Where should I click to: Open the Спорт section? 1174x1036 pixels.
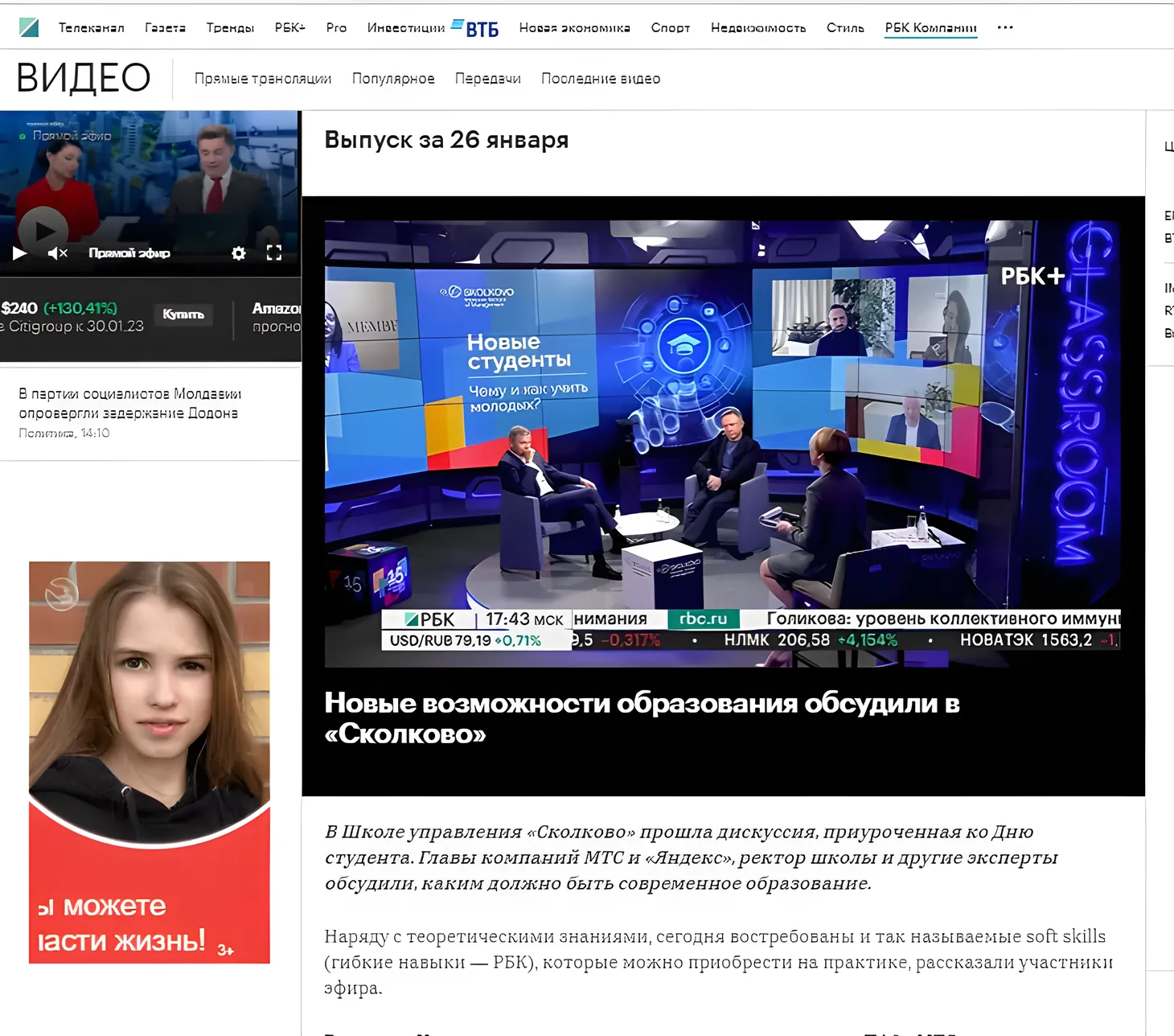[x=671, y=28]
